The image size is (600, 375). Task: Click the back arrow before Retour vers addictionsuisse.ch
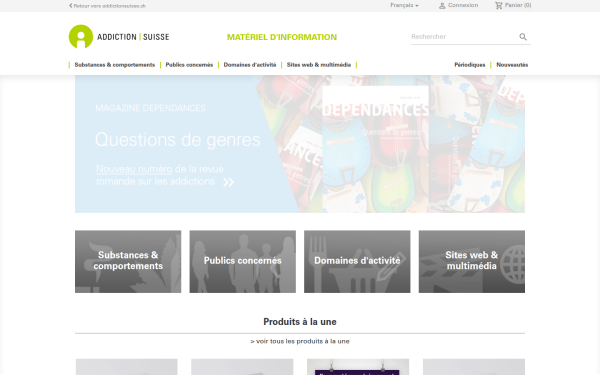coord(70,5)
